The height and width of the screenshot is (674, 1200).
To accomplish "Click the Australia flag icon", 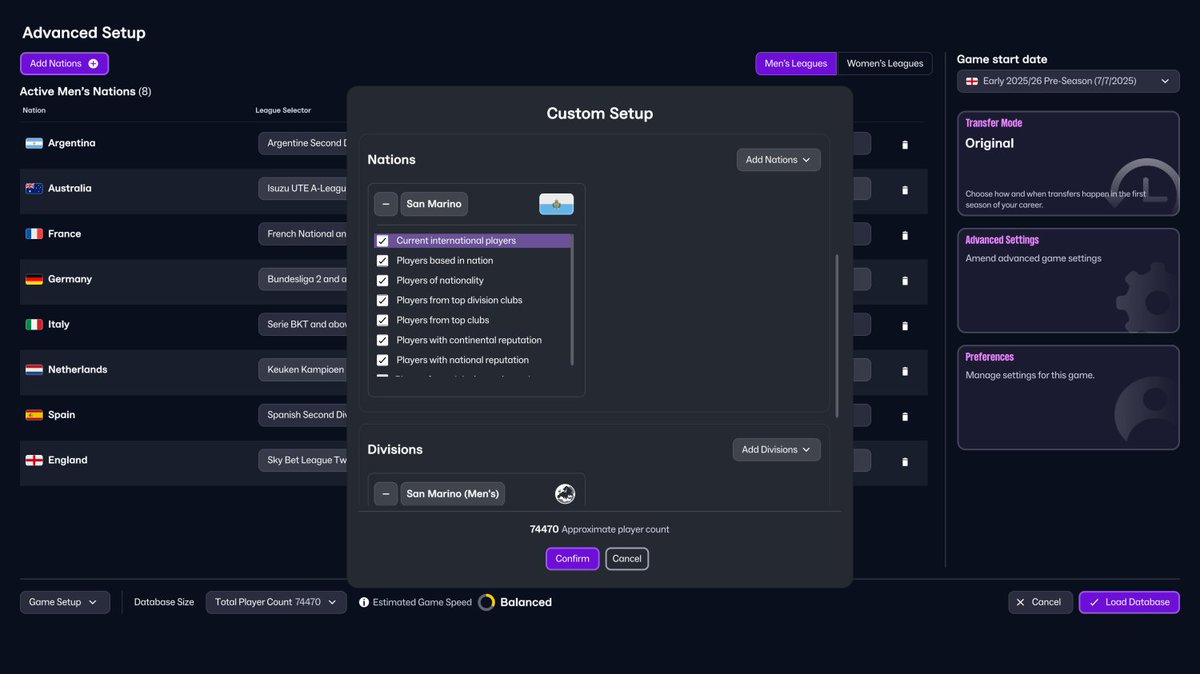I will pyautogui.click(x=34, y=188).
